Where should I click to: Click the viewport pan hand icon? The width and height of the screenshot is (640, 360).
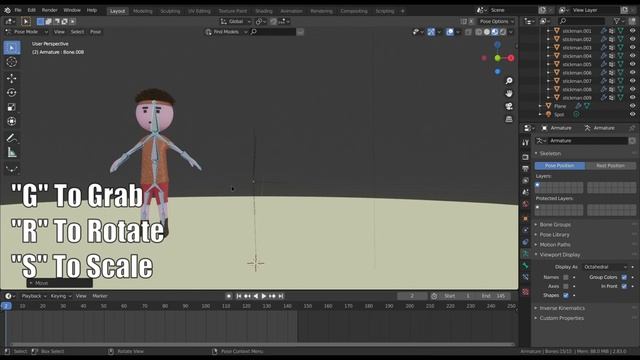tap(509, 93)
